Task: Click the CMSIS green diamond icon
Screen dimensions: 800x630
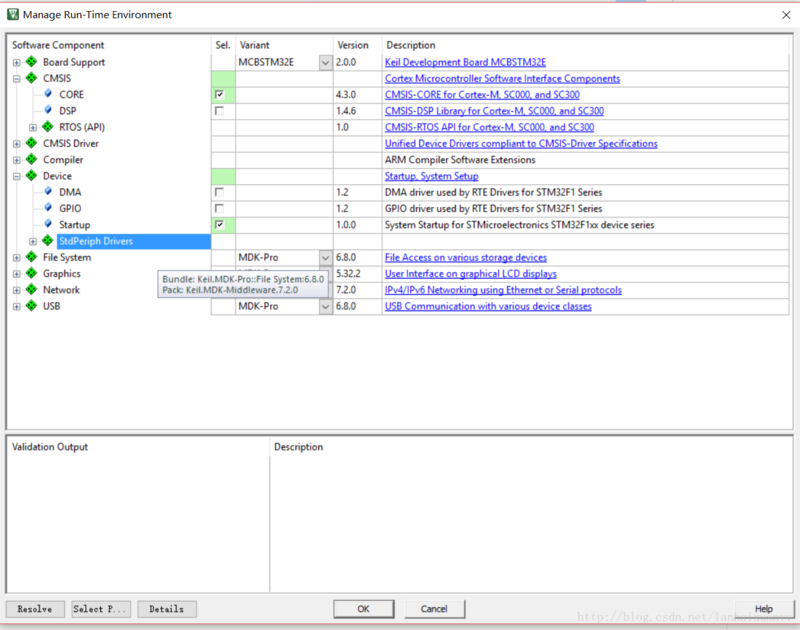Action: pos(32,78)
